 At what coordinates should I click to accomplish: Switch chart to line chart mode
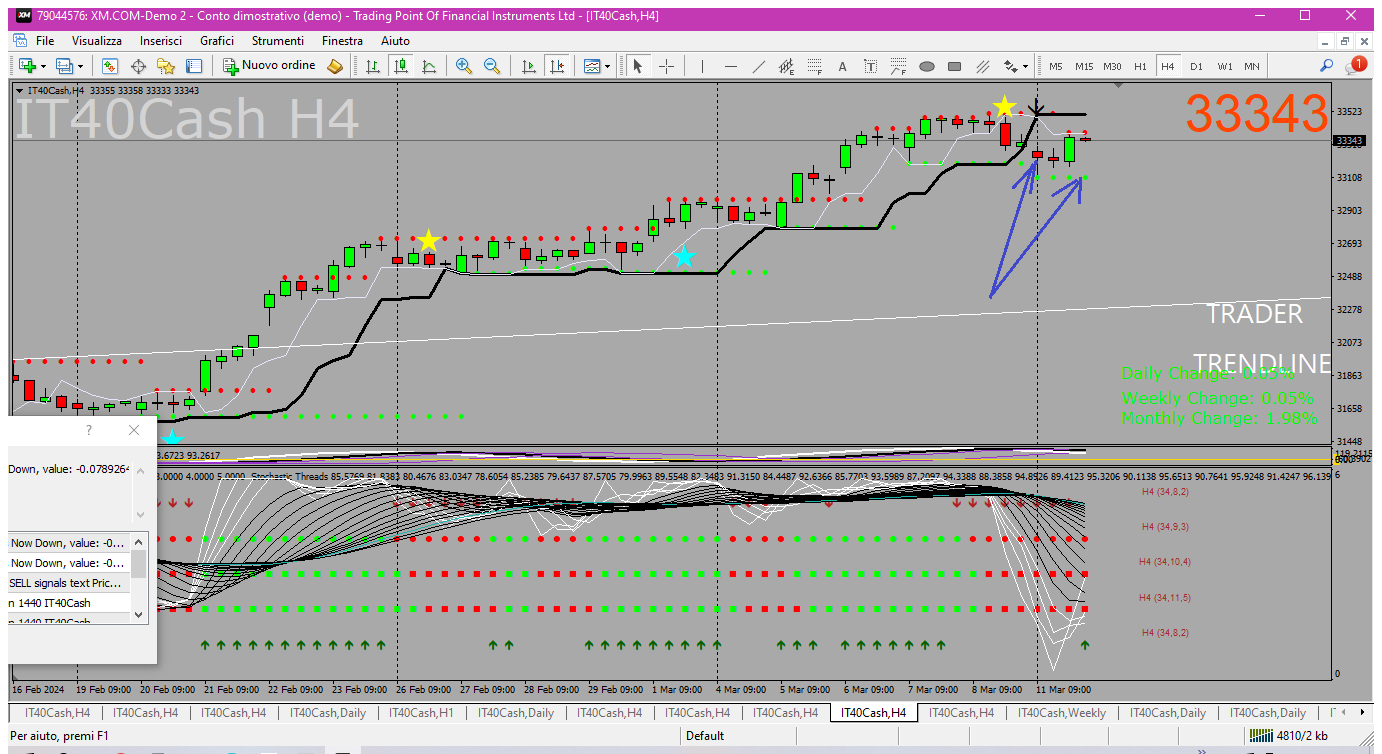tap(429, 66)
